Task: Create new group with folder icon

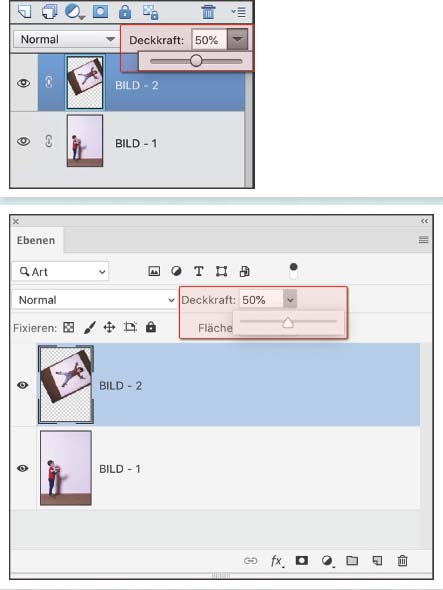Action: point(352,561)
